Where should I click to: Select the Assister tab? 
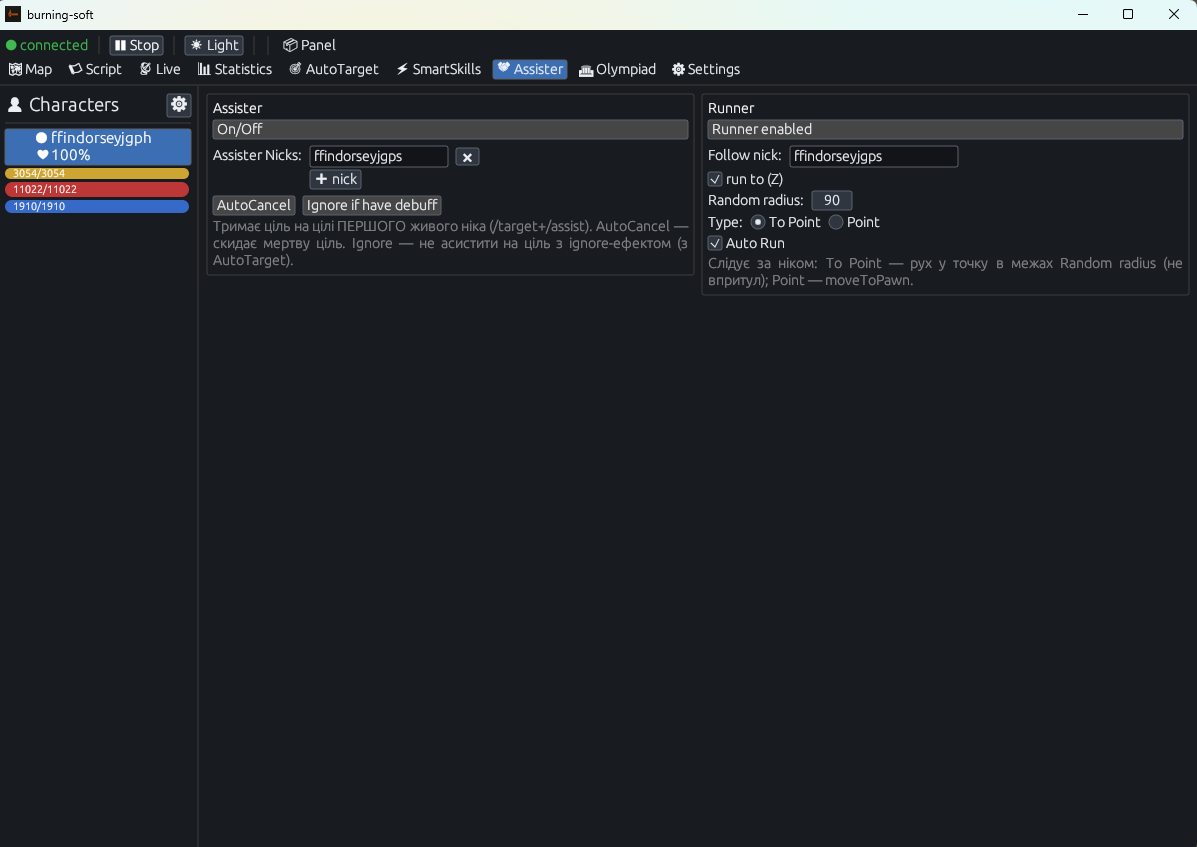(x=530, y=69)
